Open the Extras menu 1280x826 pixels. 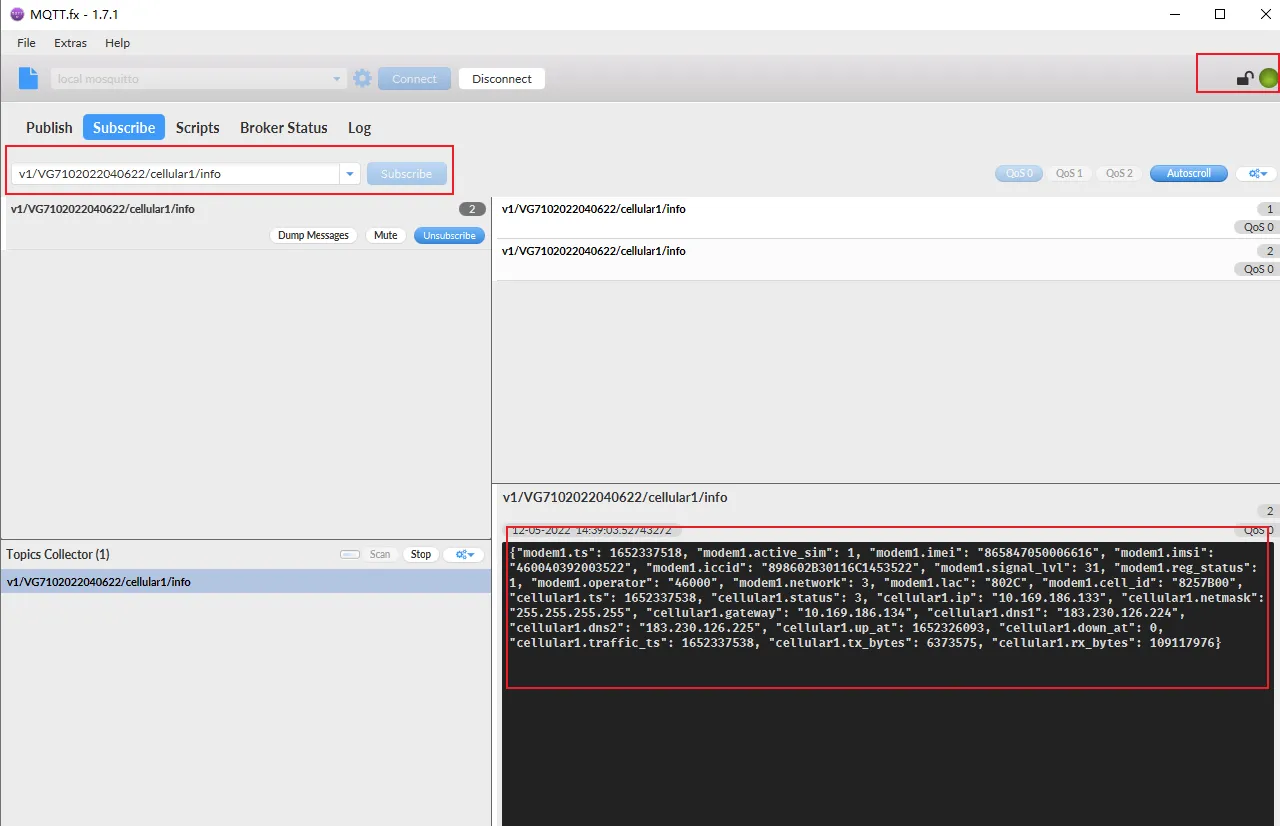pos(70,43)
